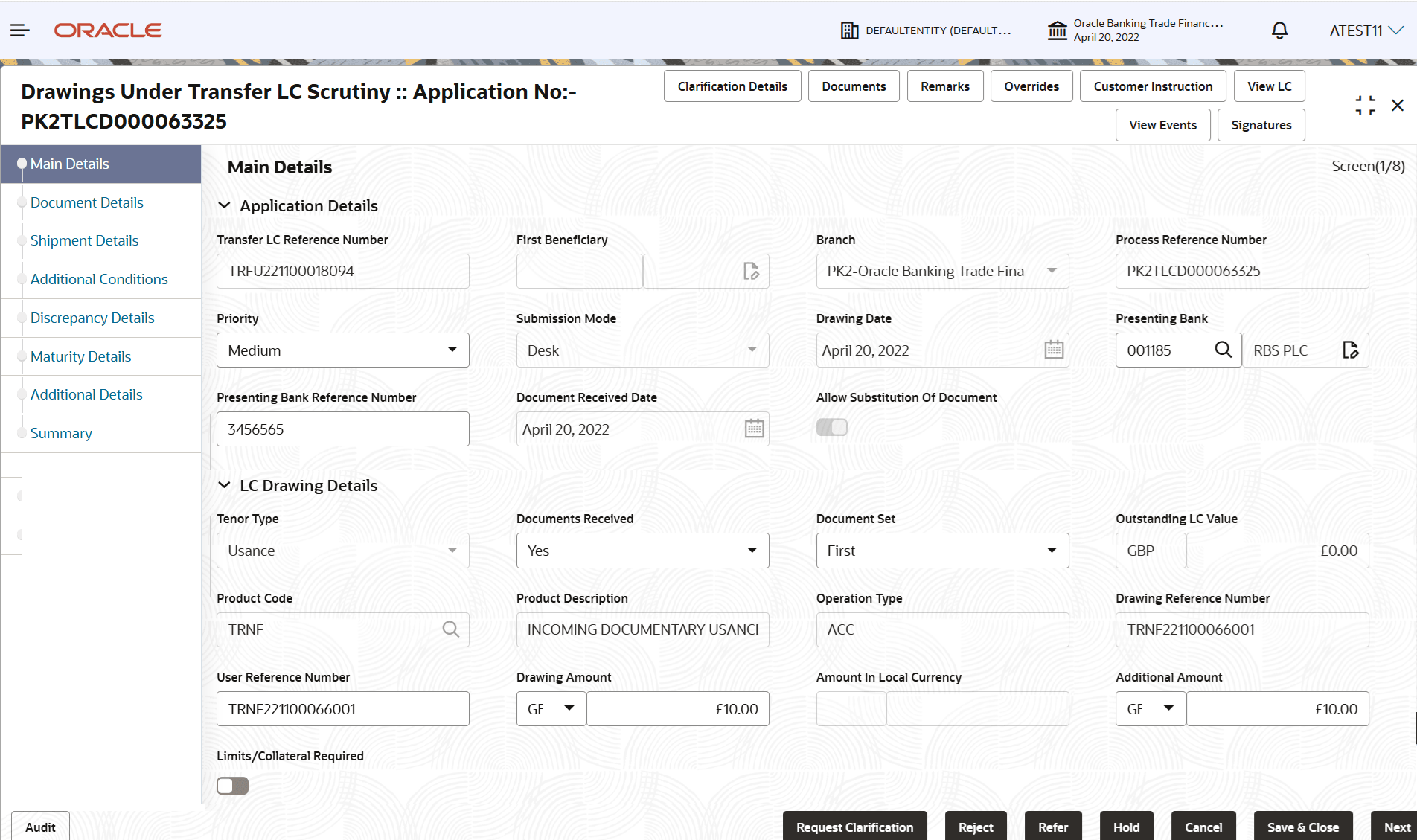
Task: Go to the Summary section
Action: [x=61, y=432]
